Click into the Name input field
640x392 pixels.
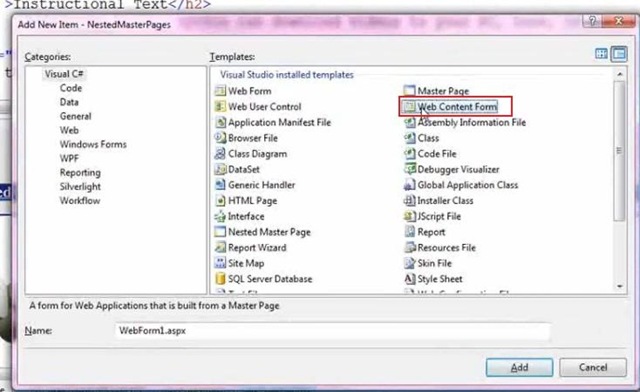click(332, 330)
